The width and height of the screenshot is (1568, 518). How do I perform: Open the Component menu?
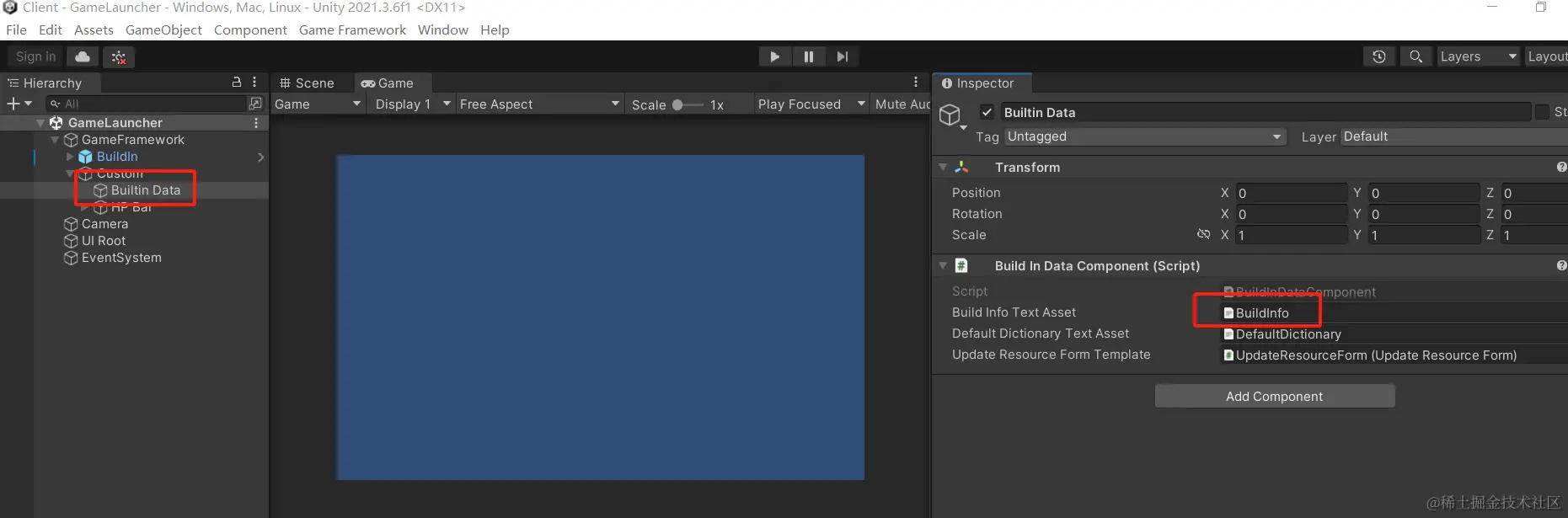(250, 29)
